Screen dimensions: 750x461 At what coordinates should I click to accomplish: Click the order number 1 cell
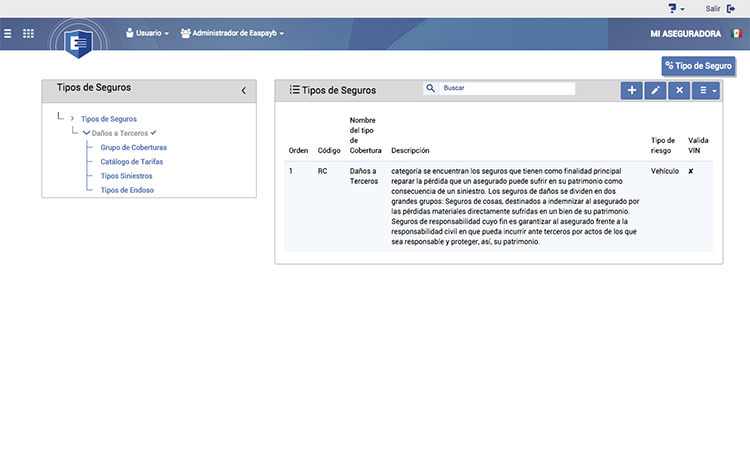click(291, 171)
